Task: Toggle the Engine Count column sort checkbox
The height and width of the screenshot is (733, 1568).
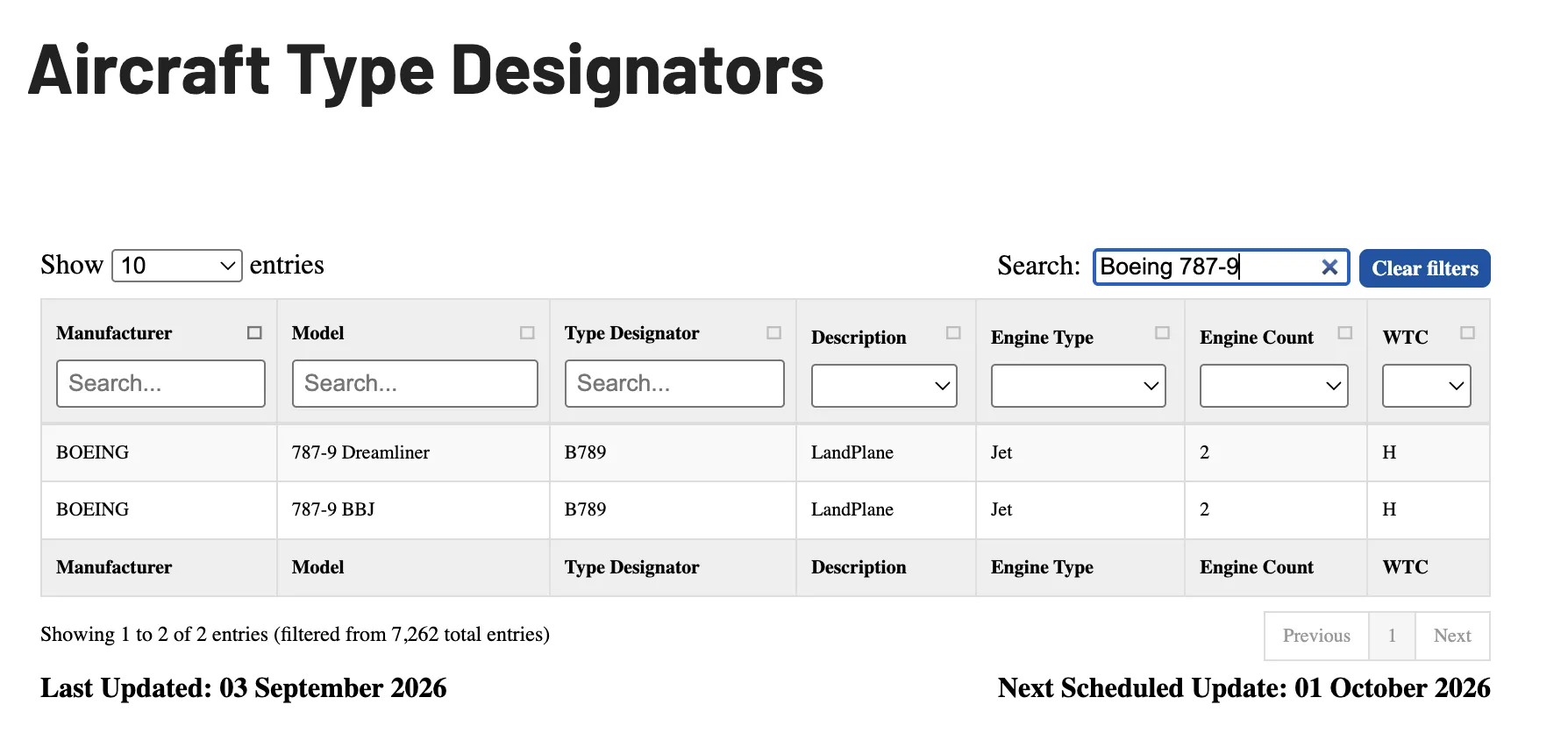Action: click(1344, 333)
